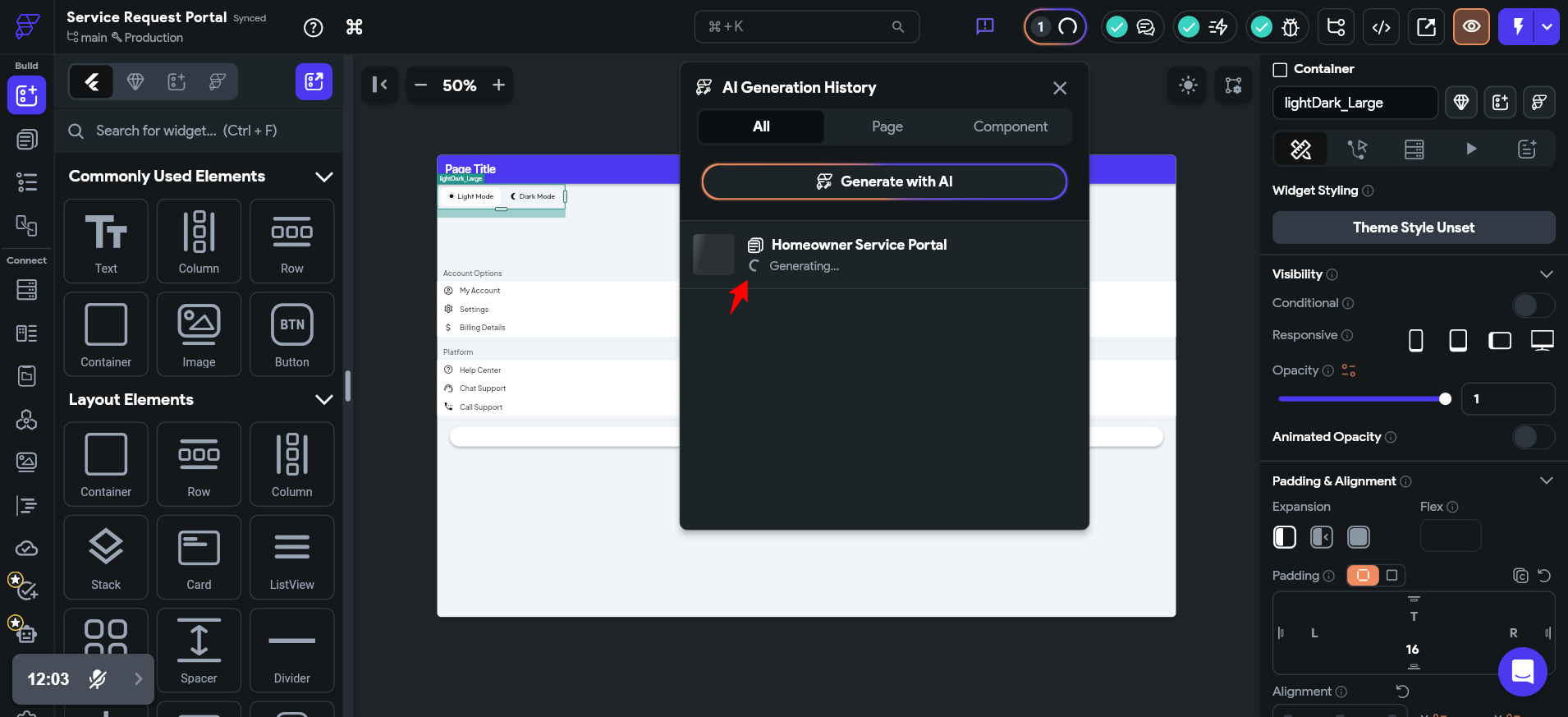Open theme gem tab in widget panel
Screen dimensions: 1568x717
point(135,81)
